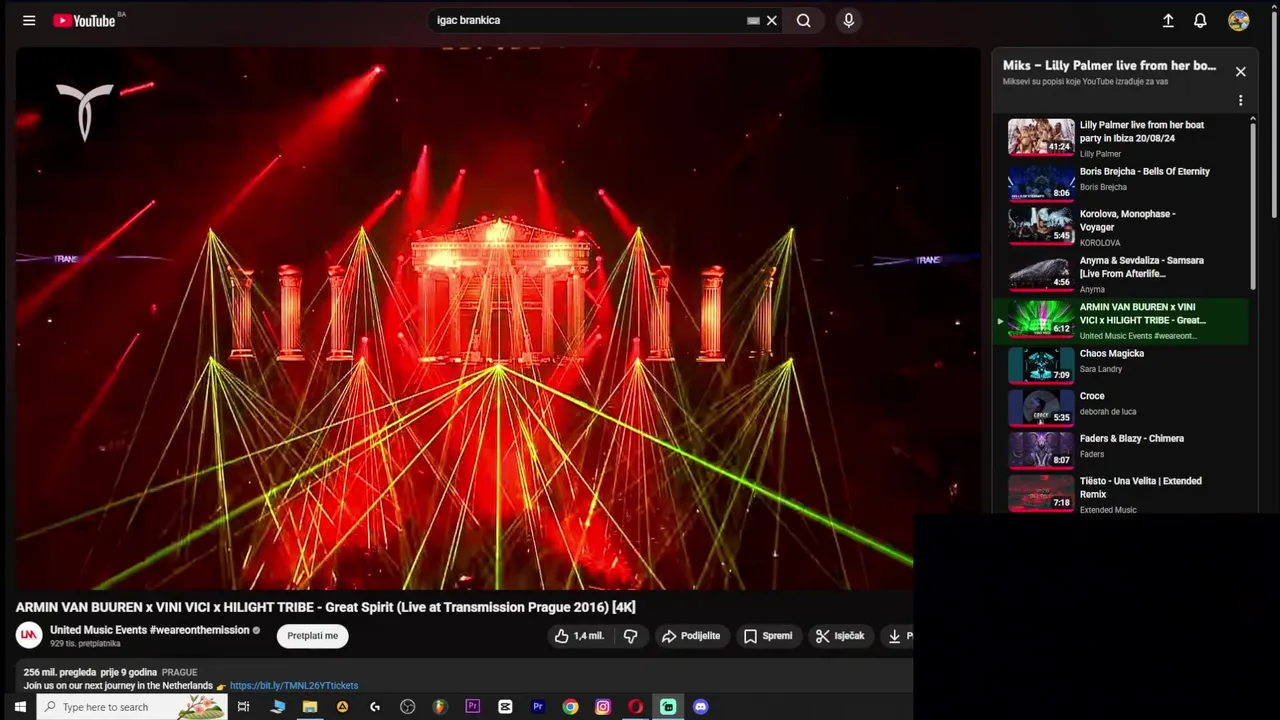1280x720 pixels.
Task: Like the video (1,4 mil.)
Action: tap(579, 636)
